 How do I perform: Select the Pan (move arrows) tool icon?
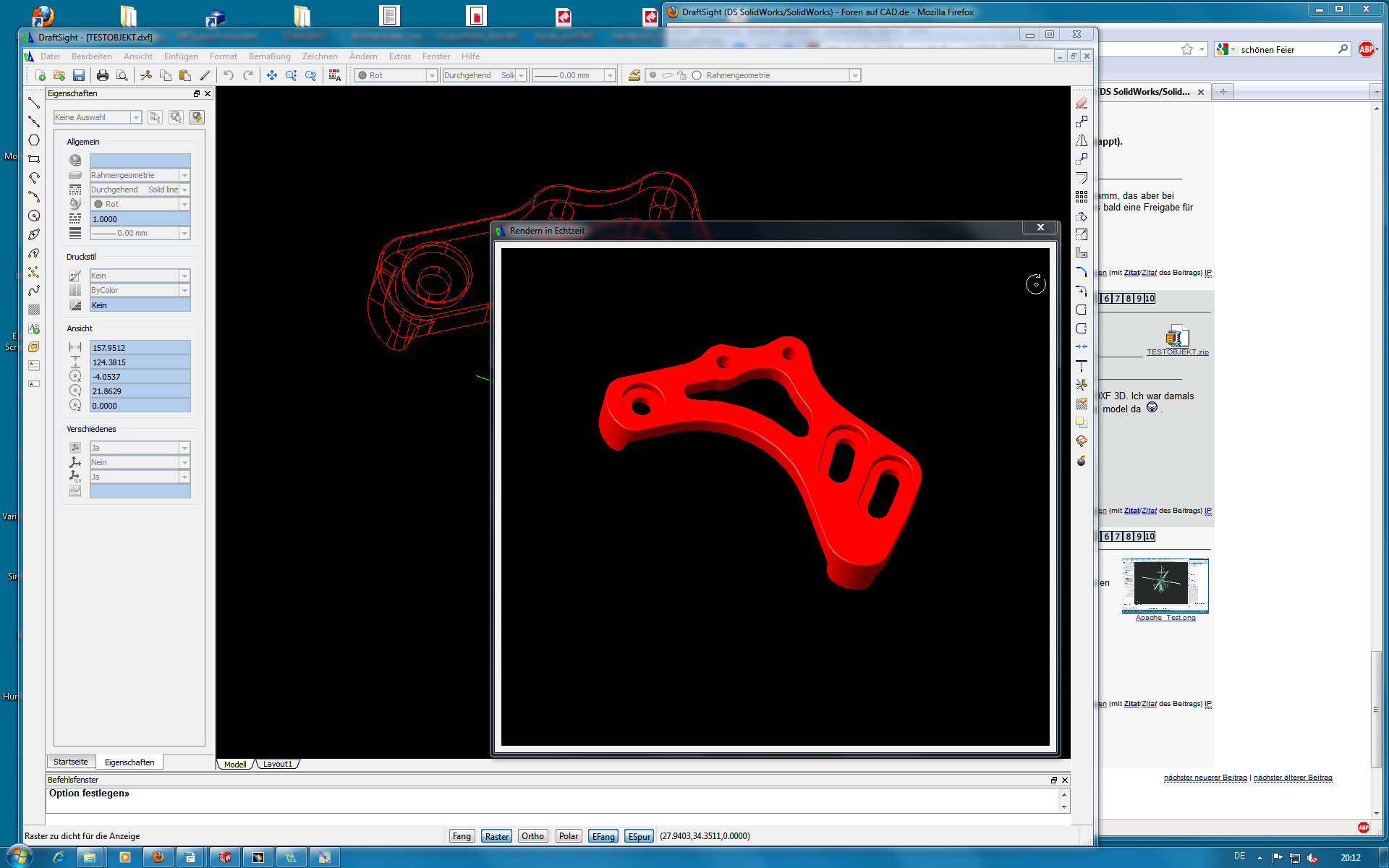tap(272, 75)
